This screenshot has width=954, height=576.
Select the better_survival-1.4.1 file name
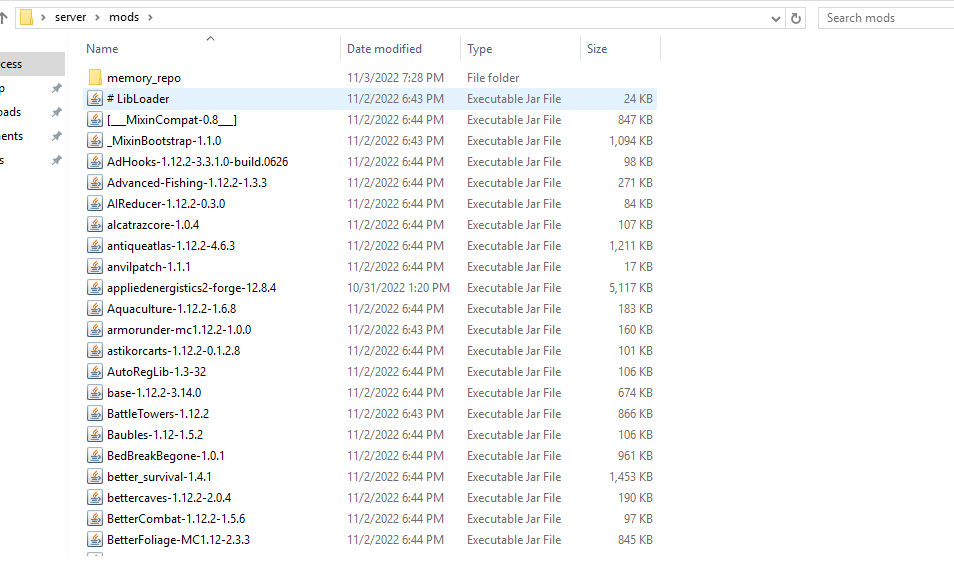click(159, 477)
